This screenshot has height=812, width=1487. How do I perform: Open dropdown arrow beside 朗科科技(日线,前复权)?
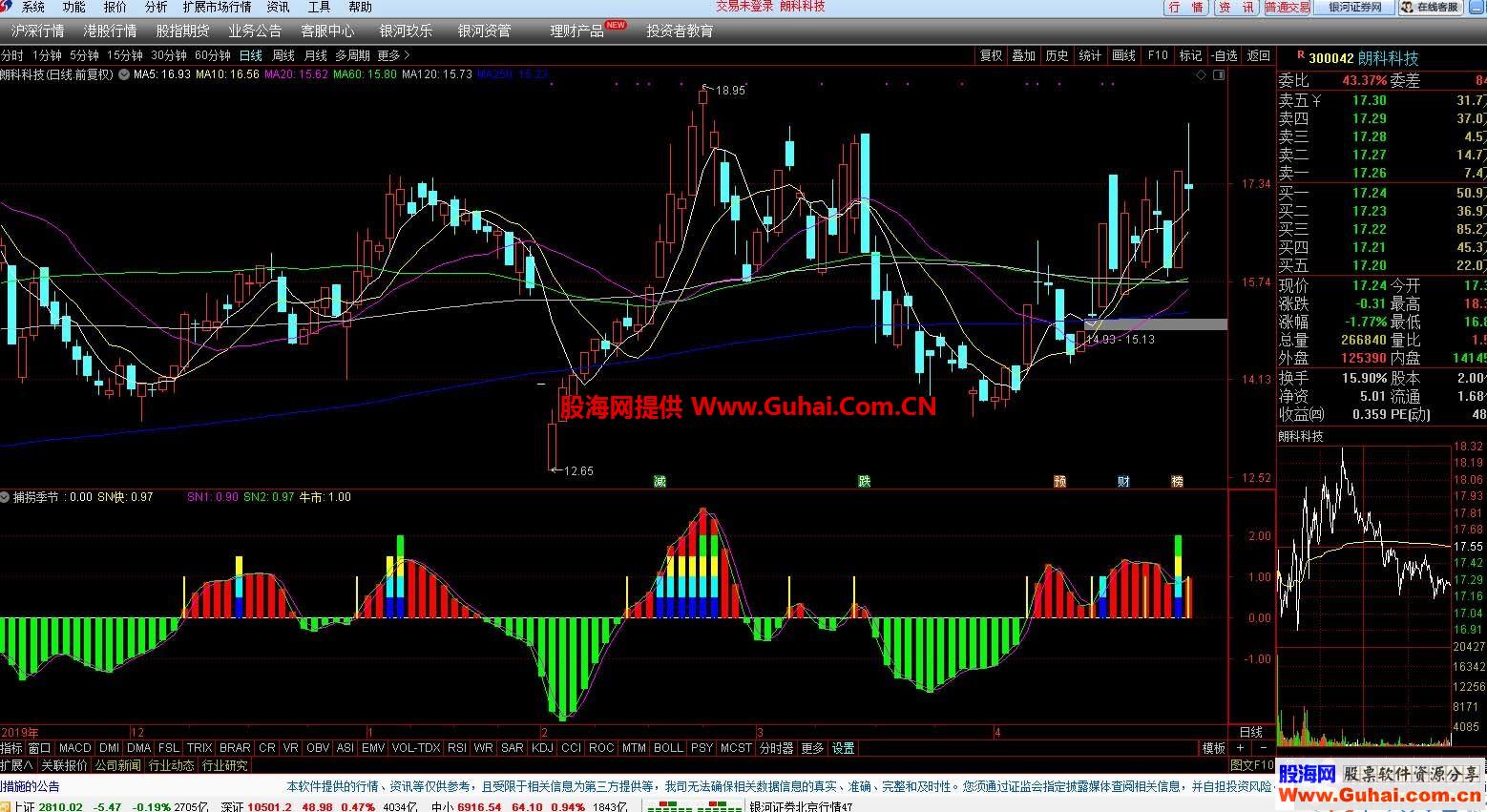tap(124, 73)
